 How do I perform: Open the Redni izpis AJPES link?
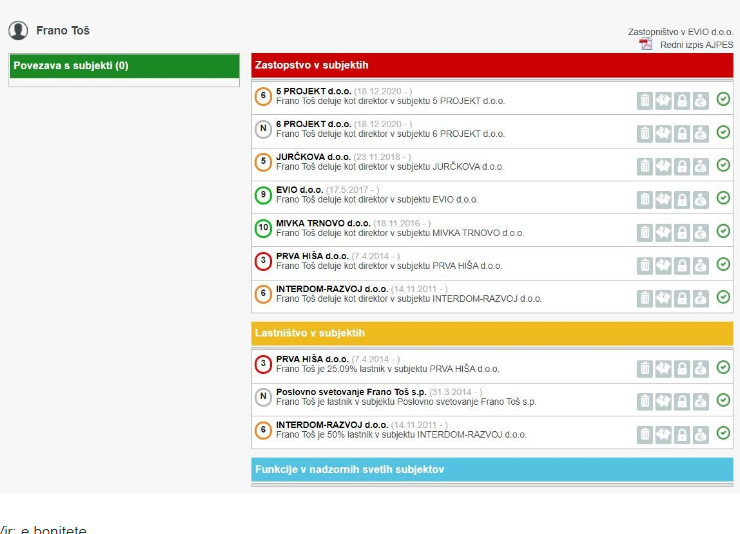pos(696,45)
